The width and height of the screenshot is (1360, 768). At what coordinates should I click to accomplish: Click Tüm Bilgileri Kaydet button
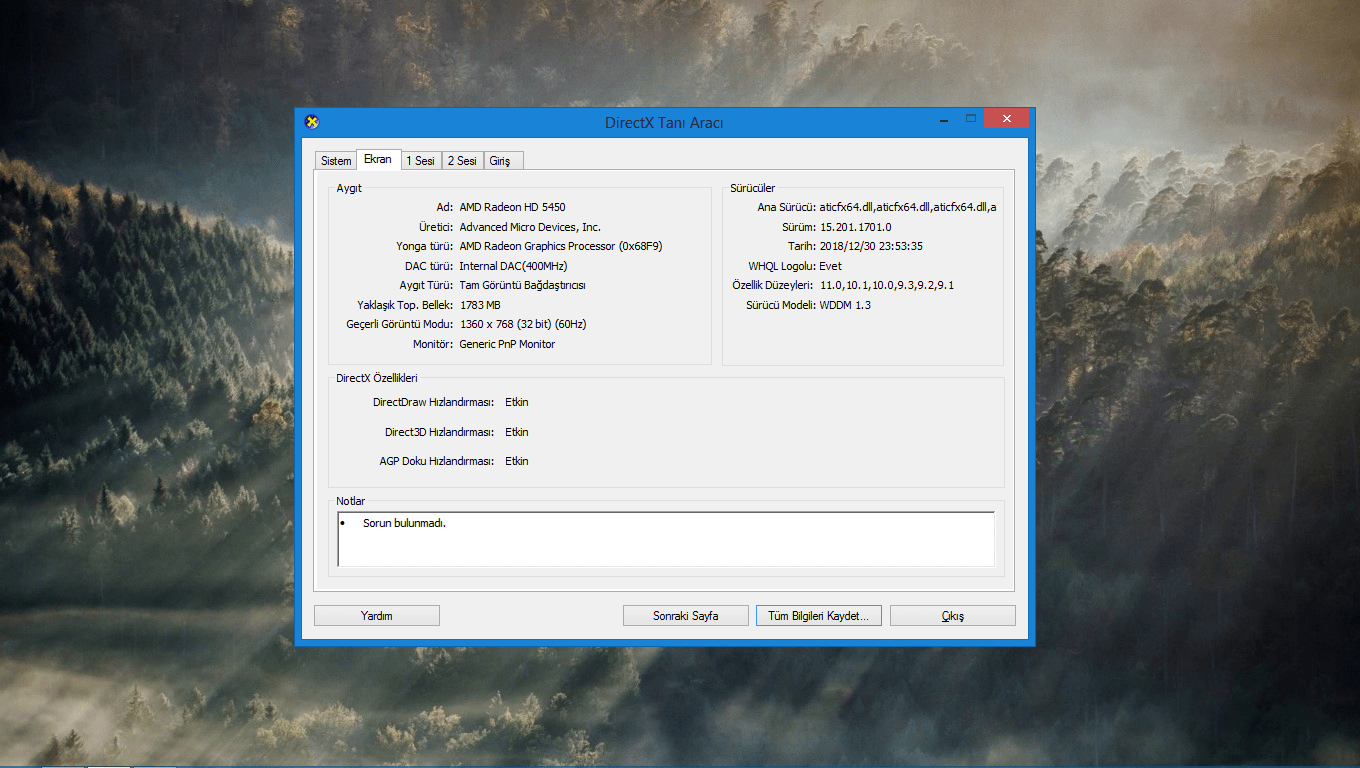(x=819, y=616)
